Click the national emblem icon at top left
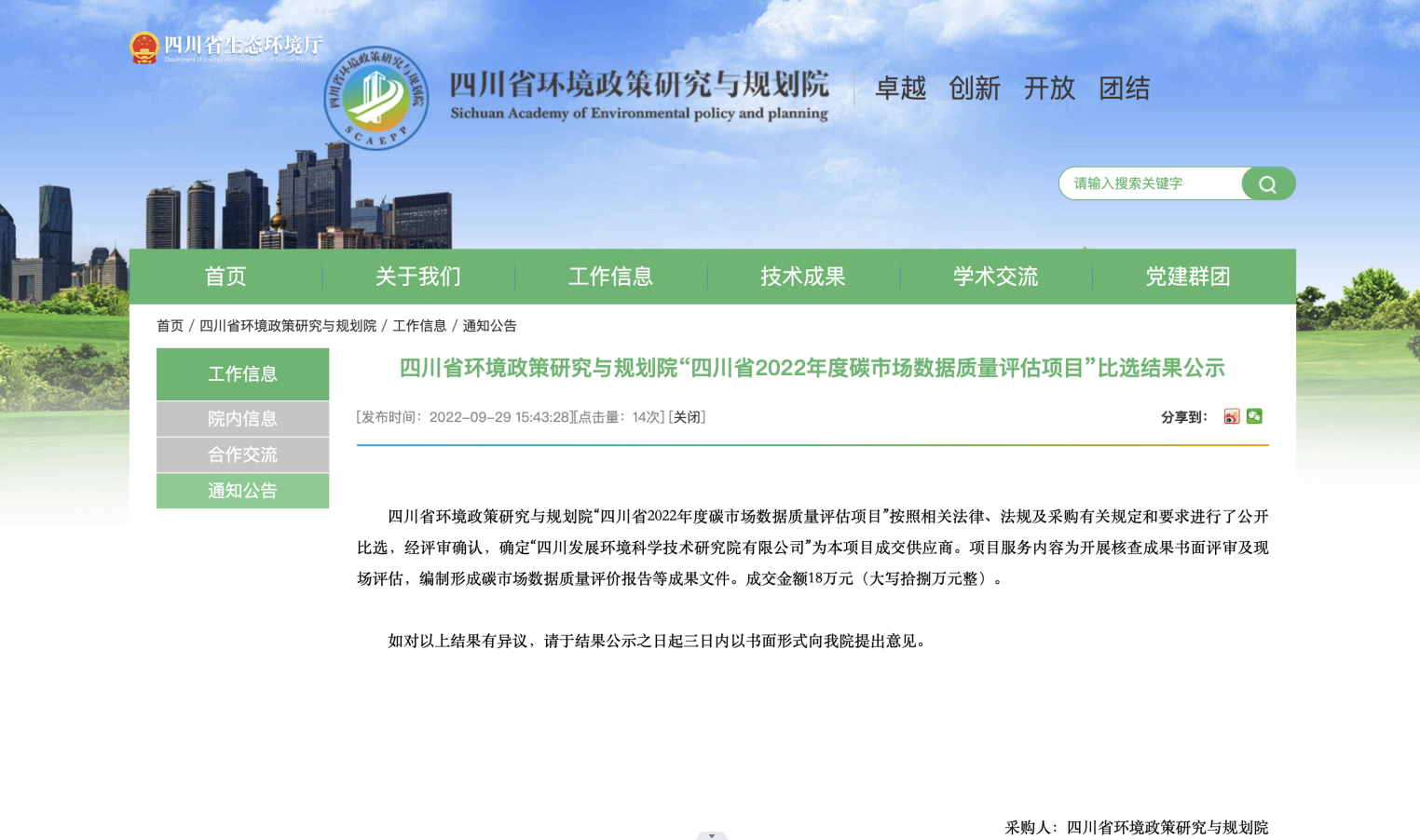 (x=143, y=47)
